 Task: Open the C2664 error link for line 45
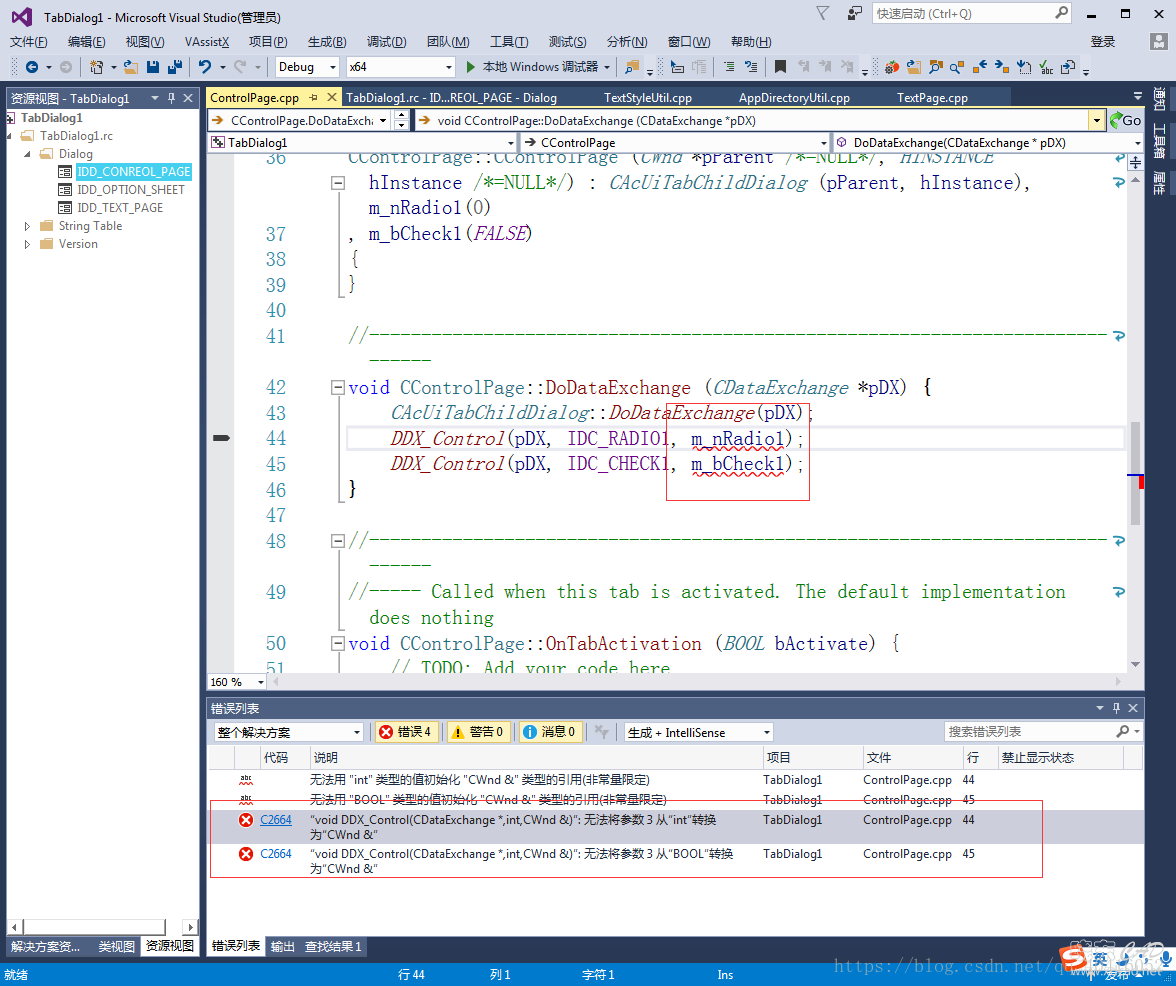(x=275, y=853)
